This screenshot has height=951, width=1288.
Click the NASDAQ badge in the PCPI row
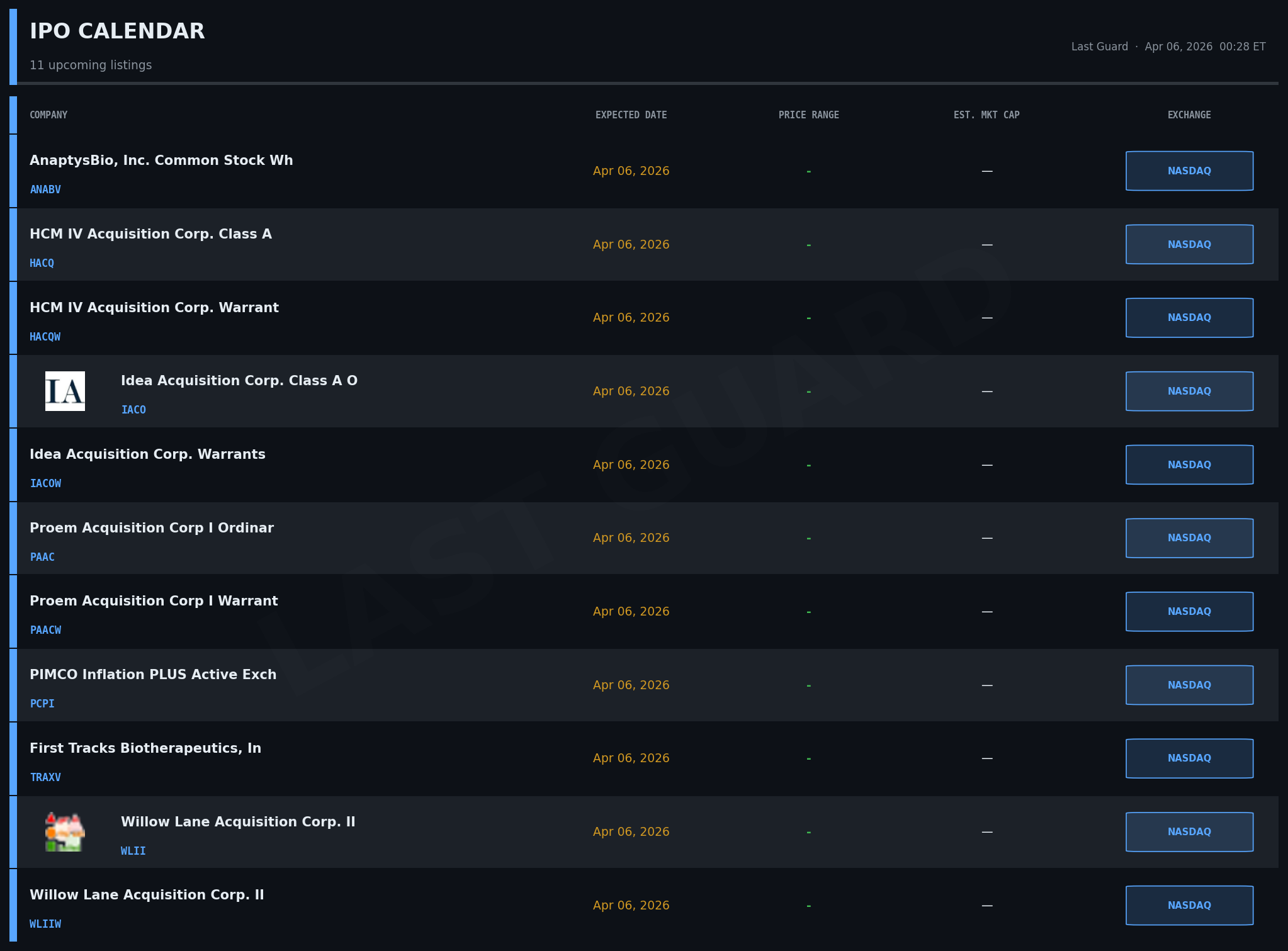1189,685
